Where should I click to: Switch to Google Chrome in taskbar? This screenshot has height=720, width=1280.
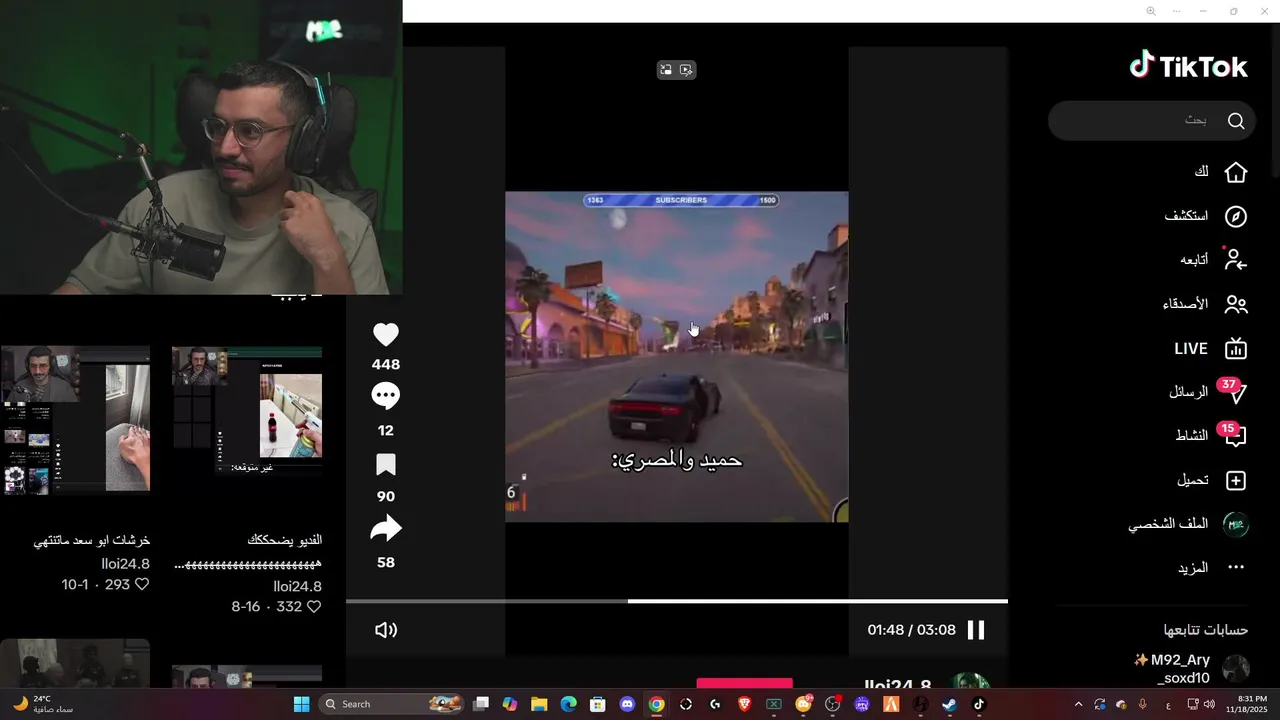click(x=656, y=704)
